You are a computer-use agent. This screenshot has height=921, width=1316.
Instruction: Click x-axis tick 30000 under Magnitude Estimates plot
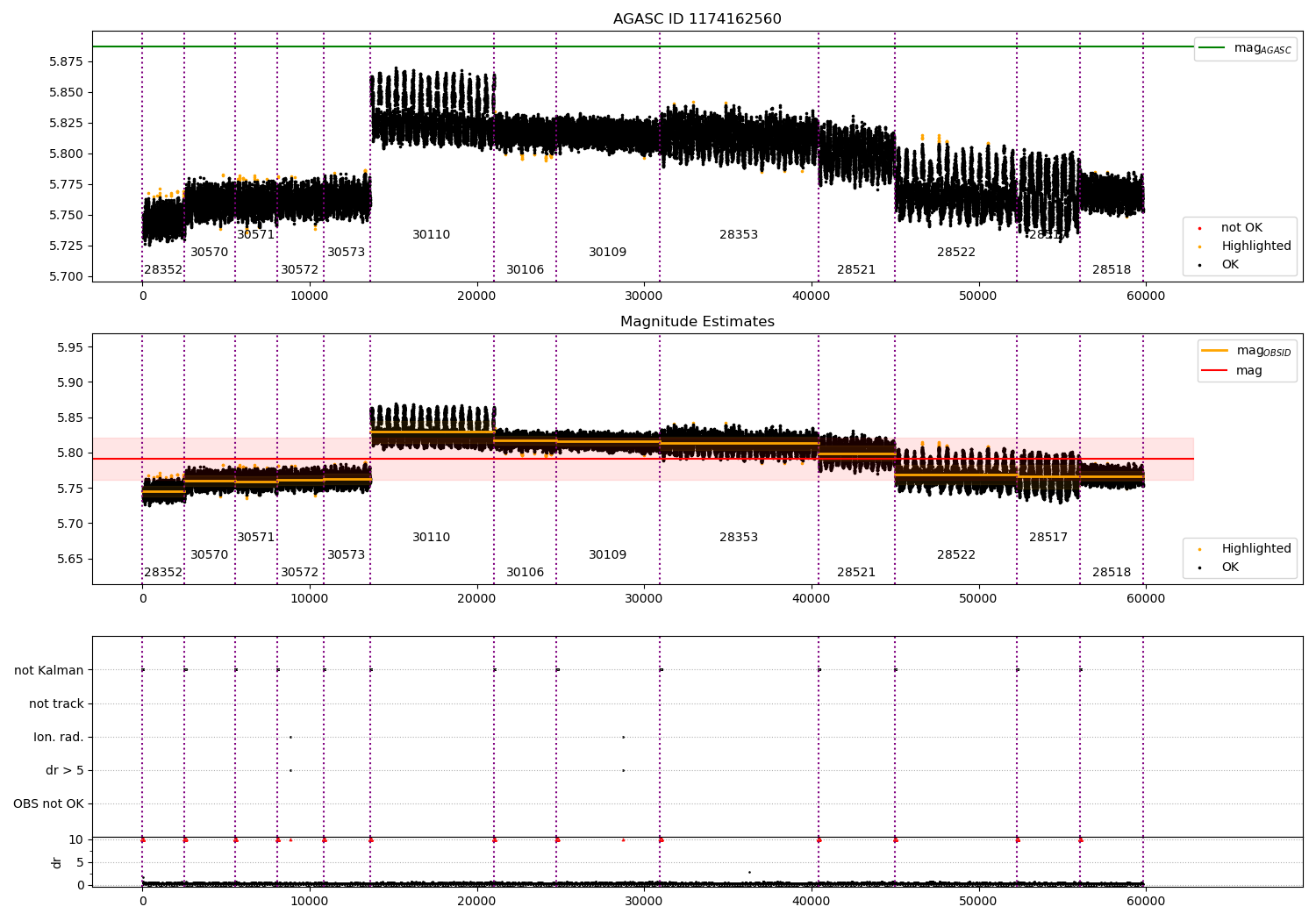(x=644, y=598)
